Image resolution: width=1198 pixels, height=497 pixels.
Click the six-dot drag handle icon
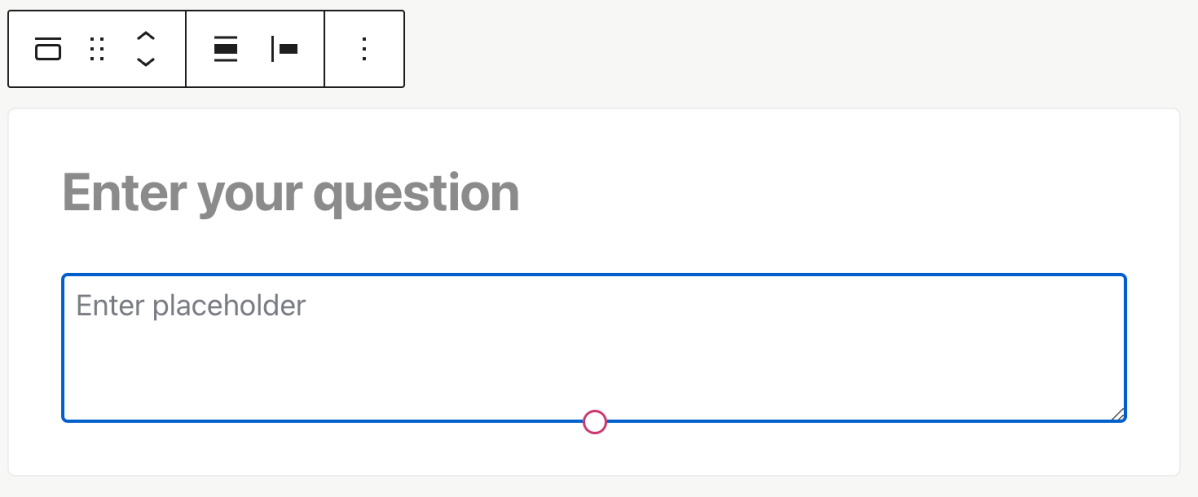pyautogui.click(x=97, y=49)
